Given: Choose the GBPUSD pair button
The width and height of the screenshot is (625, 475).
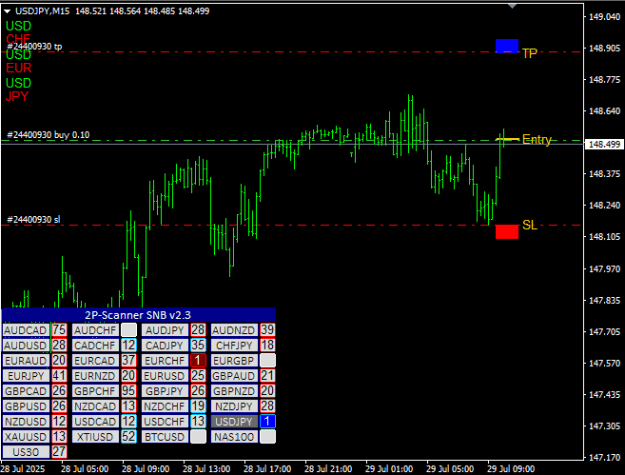Looking at the screenshot, I should coord(26,406).
